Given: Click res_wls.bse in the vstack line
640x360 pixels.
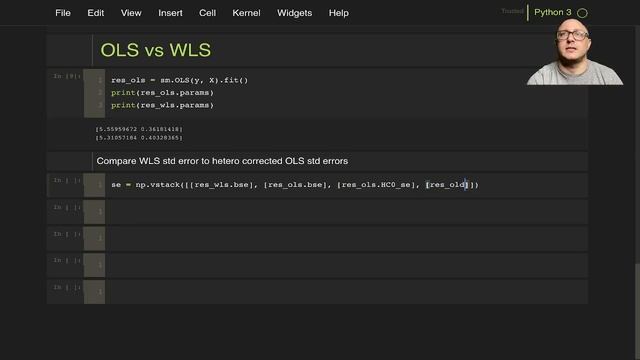Looking at the screenshot, I should (222, 185).
